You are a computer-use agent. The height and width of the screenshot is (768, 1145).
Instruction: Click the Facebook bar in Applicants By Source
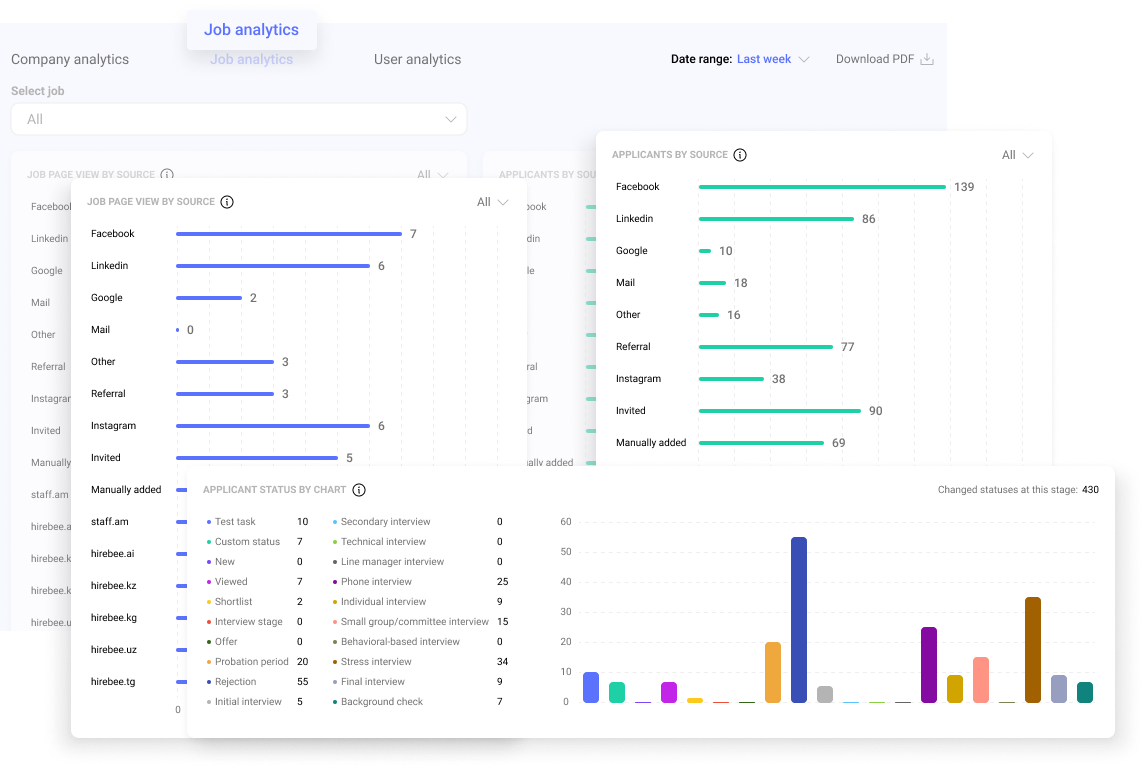[821, 187]
